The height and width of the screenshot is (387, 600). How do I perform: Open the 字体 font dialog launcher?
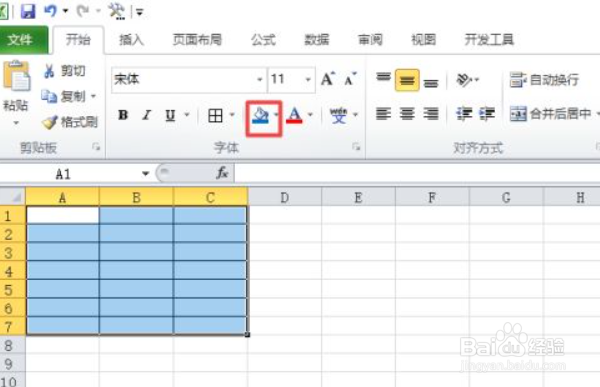[356, 147]
